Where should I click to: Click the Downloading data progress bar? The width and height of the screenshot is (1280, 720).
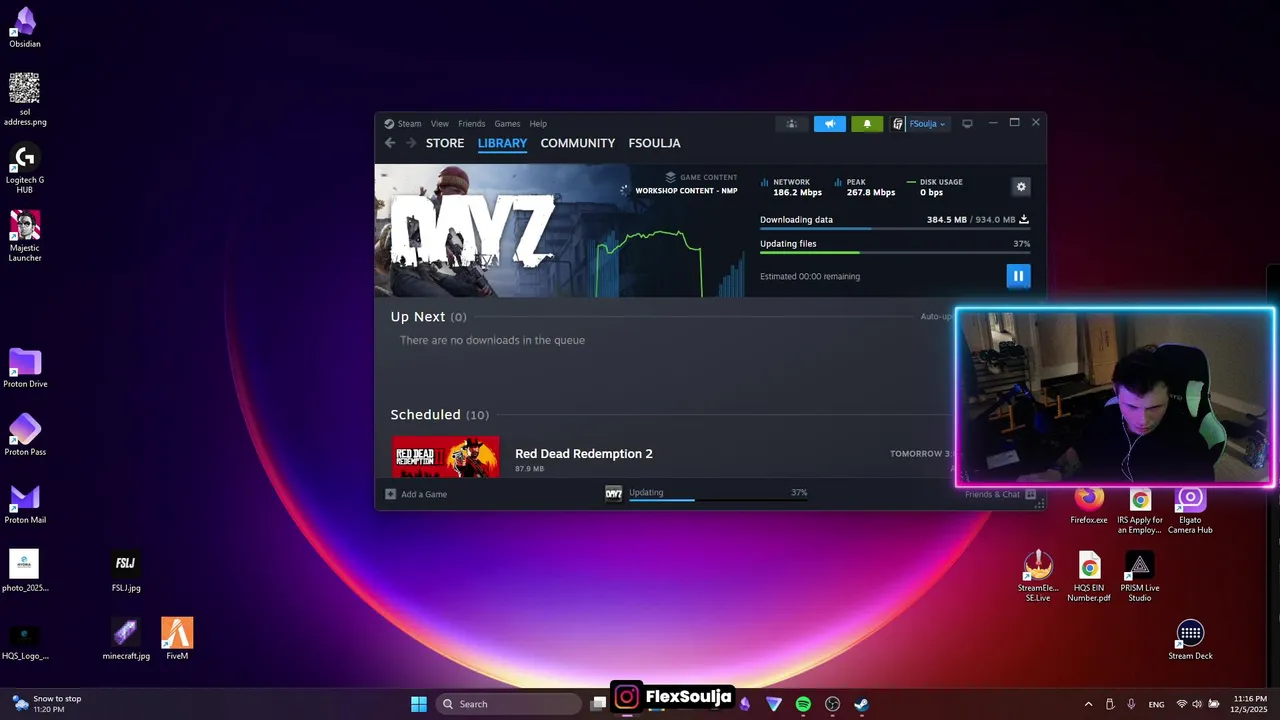pyautogui.click(x=895, y=230)
